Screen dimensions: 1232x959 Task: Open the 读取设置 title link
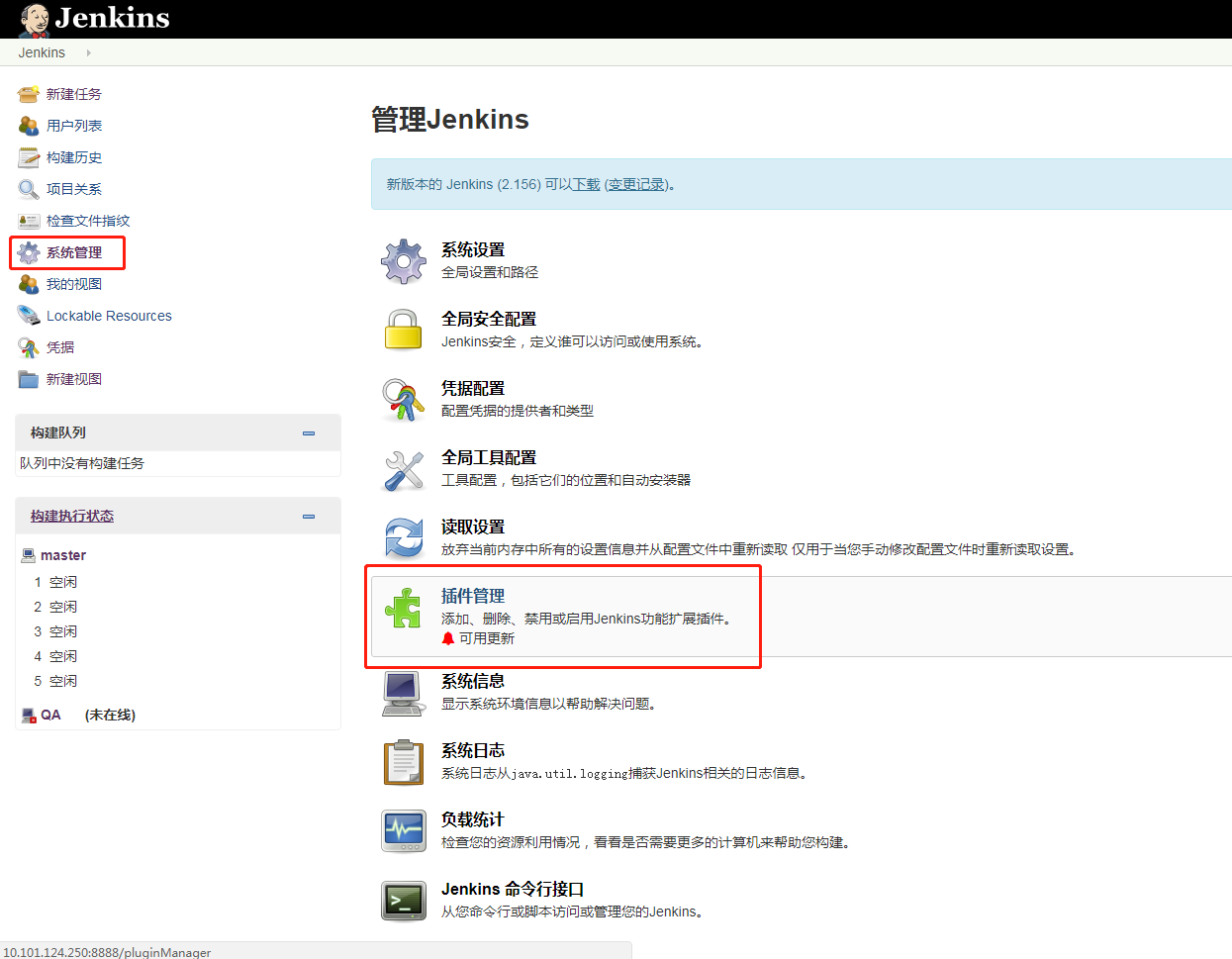click(x=473, y=527)
